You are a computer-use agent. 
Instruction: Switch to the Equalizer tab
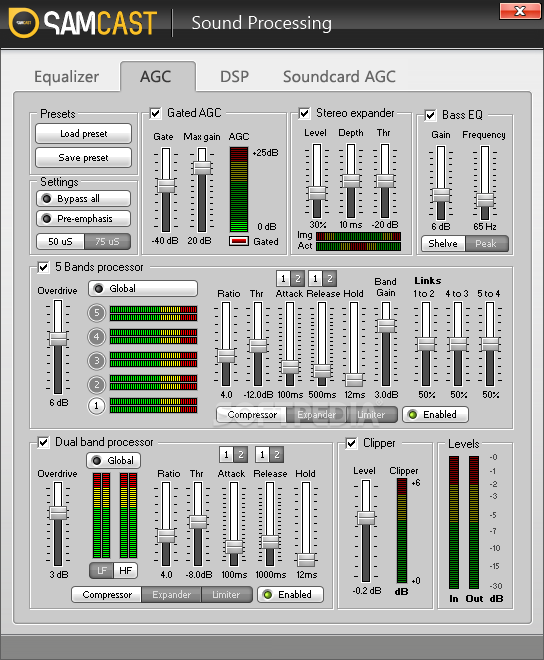67,77
